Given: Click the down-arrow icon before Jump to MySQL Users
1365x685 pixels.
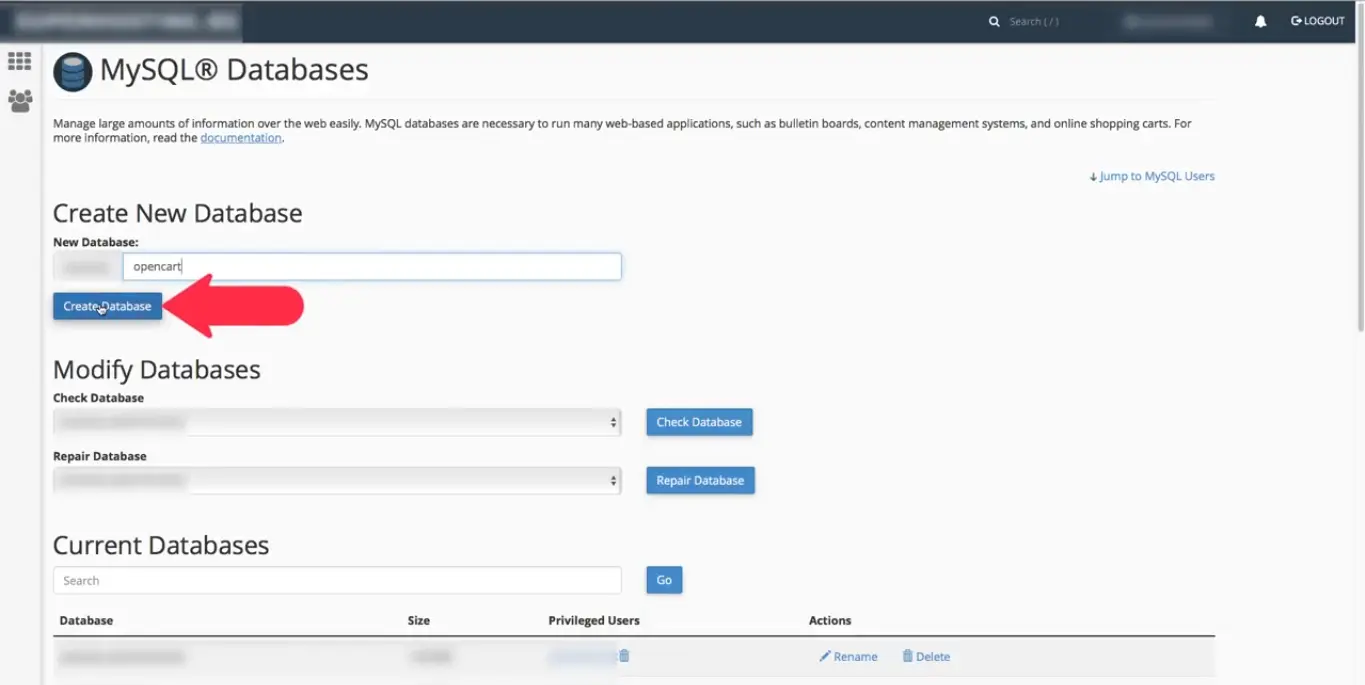Looking at the screenshot, I should pyautogui.click(x=1092, y=176).
